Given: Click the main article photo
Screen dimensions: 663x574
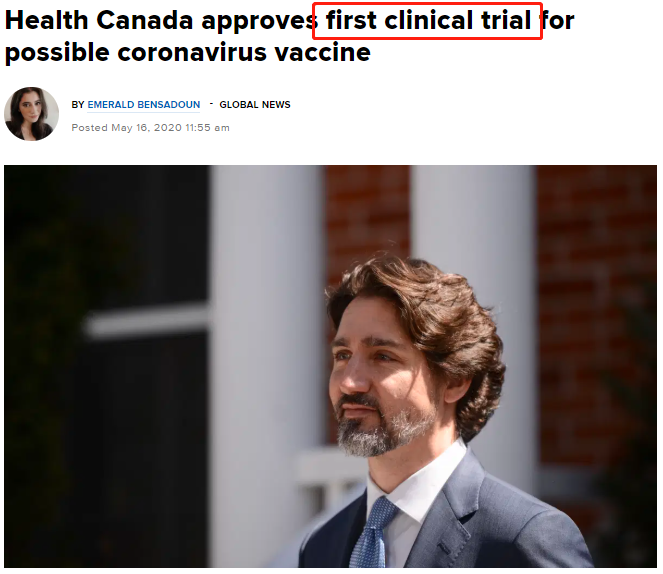Looking at the screenshot, I should (x=330, y=366).
